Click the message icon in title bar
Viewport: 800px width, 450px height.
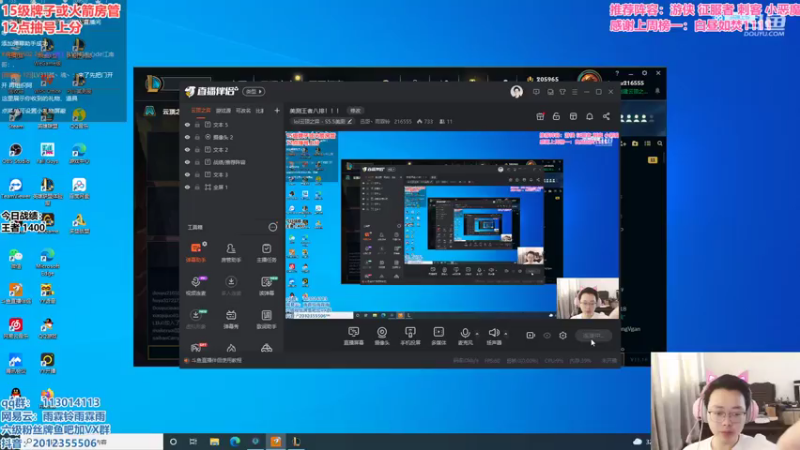pyautogui.click(x=536, y=92)
